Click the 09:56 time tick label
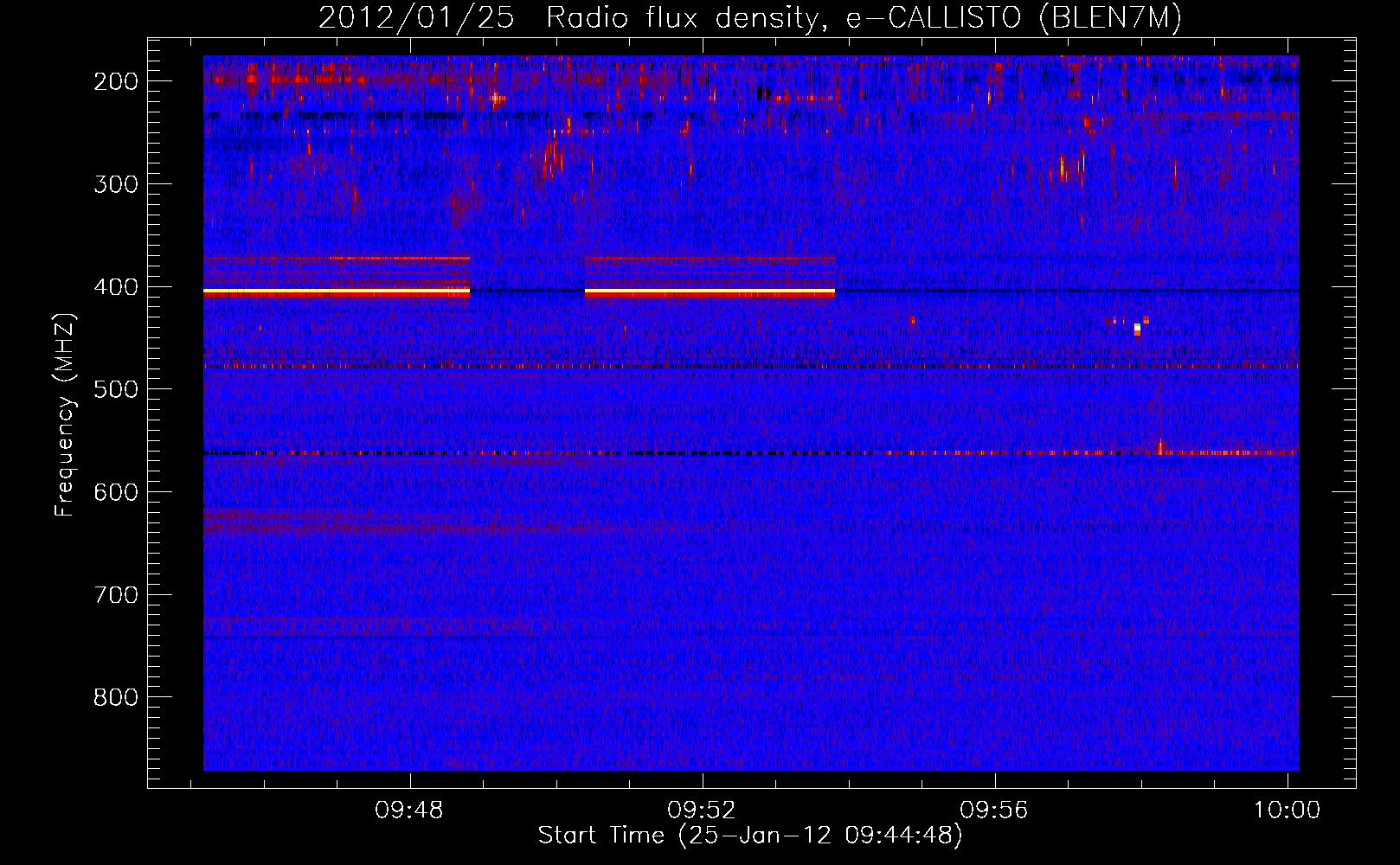 pos(994,811)
